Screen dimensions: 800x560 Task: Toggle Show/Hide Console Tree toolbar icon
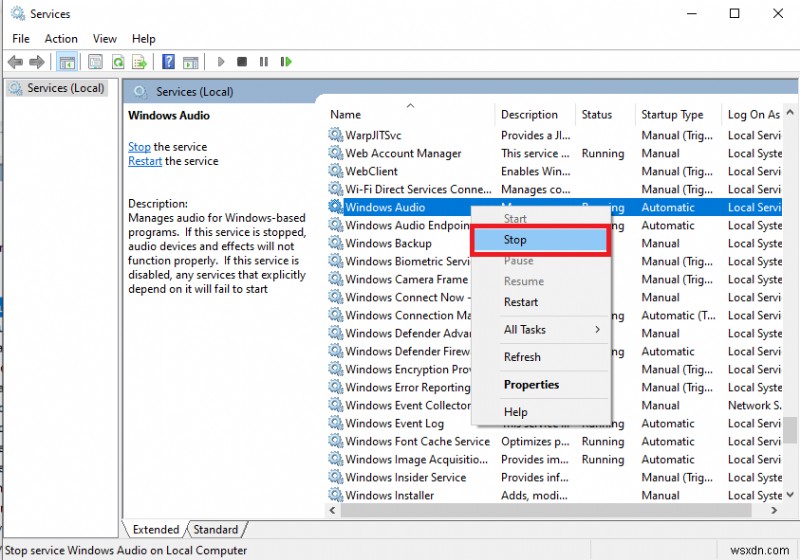pyautogui.click(x=67, y=62)
